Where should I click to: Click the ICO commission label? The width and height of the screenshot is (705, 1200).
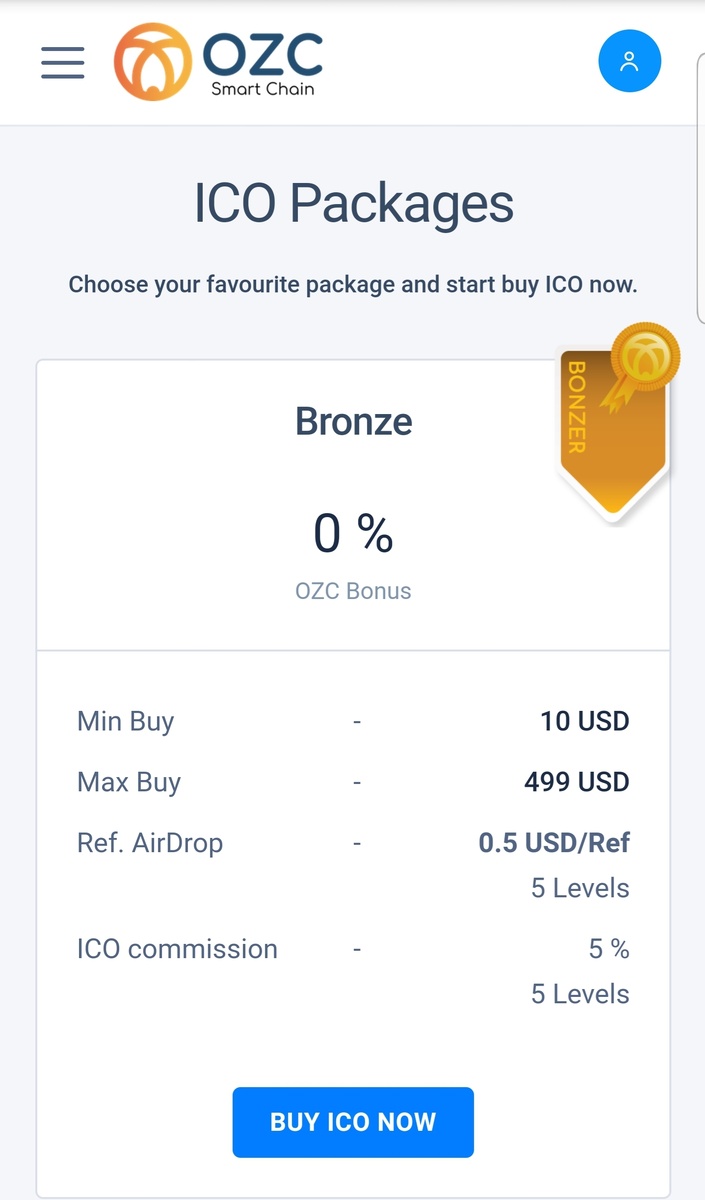[177, 949]
